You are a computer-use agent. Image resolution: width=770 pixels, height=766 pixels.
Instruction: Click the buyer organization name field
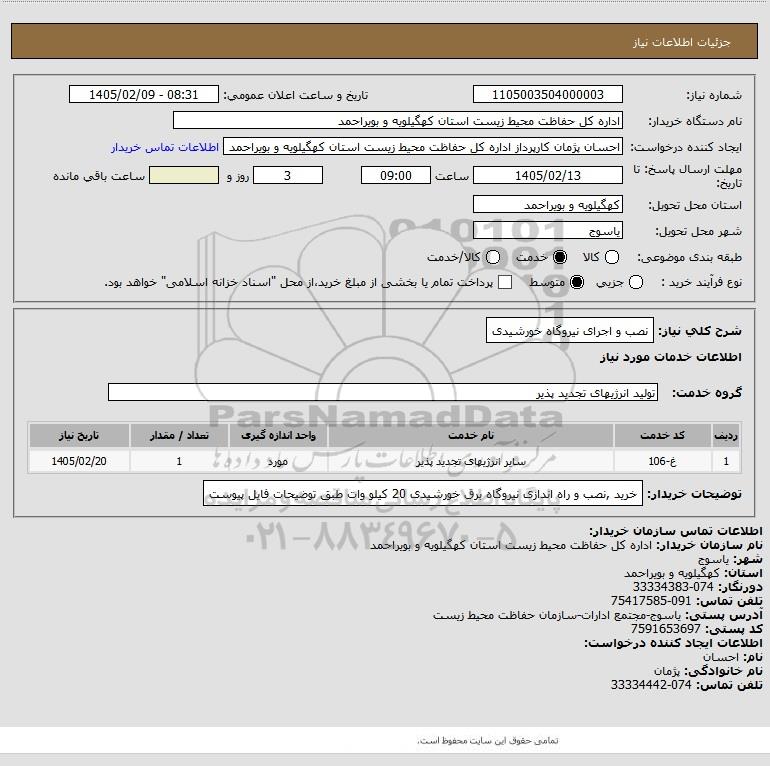click(x=398, y=120)
